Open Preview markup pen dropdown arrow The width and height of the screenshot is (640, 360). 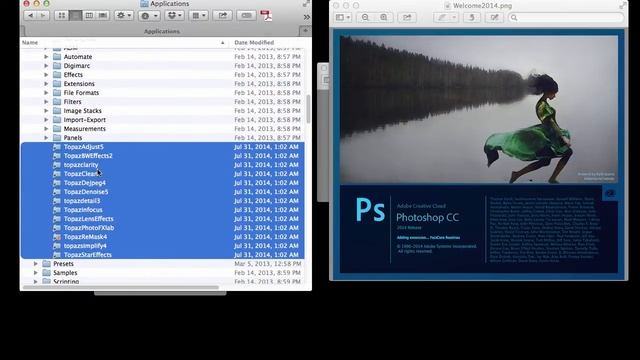(454, 17)
